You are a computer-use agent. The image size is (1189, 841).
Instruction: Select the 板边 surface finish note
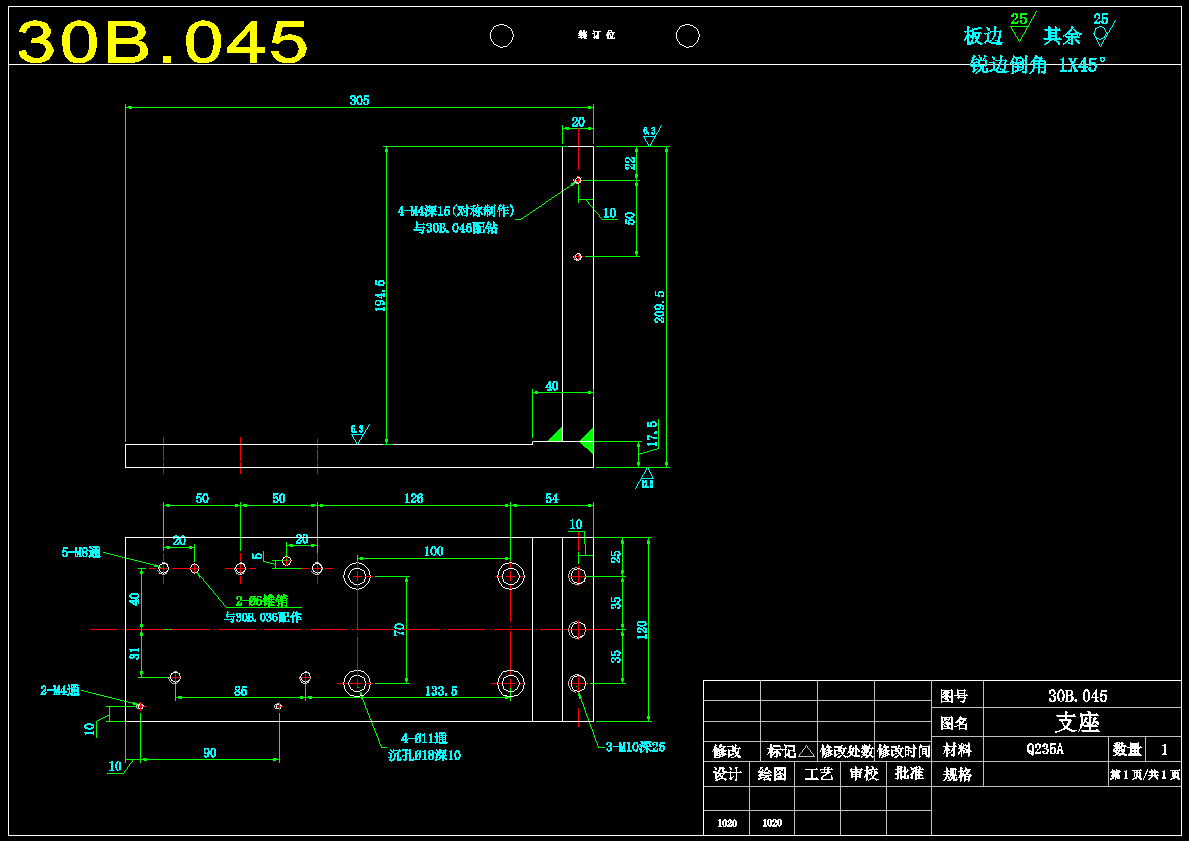(x=983, y=36)
